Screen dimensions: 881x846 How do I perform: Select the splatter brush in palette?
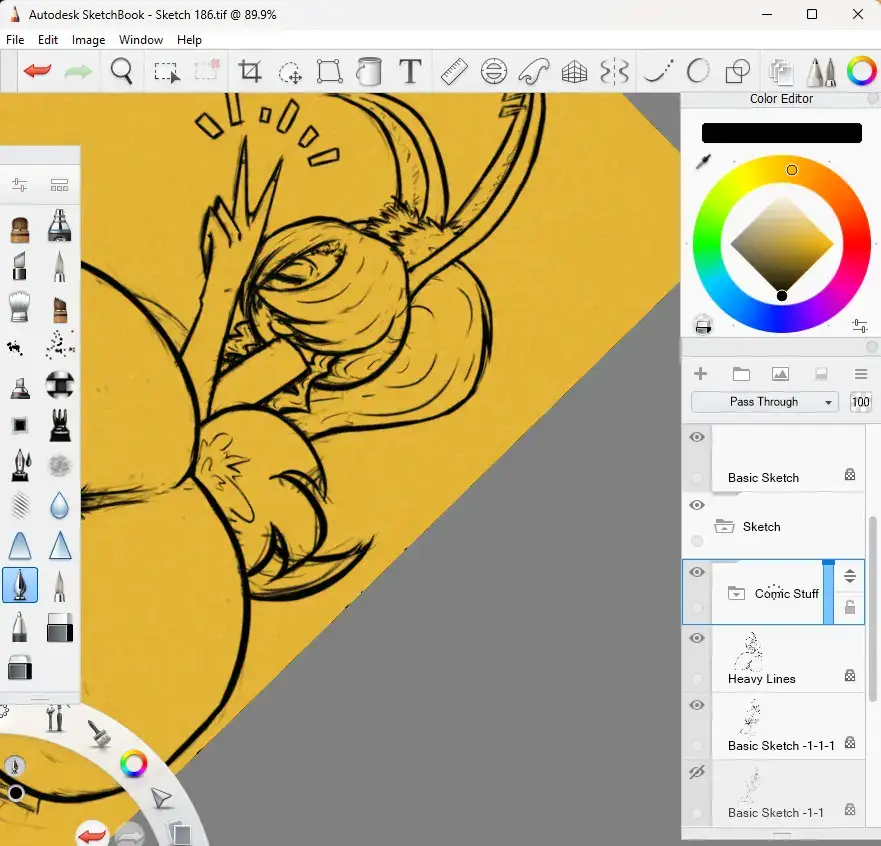(x=59, y=344)
